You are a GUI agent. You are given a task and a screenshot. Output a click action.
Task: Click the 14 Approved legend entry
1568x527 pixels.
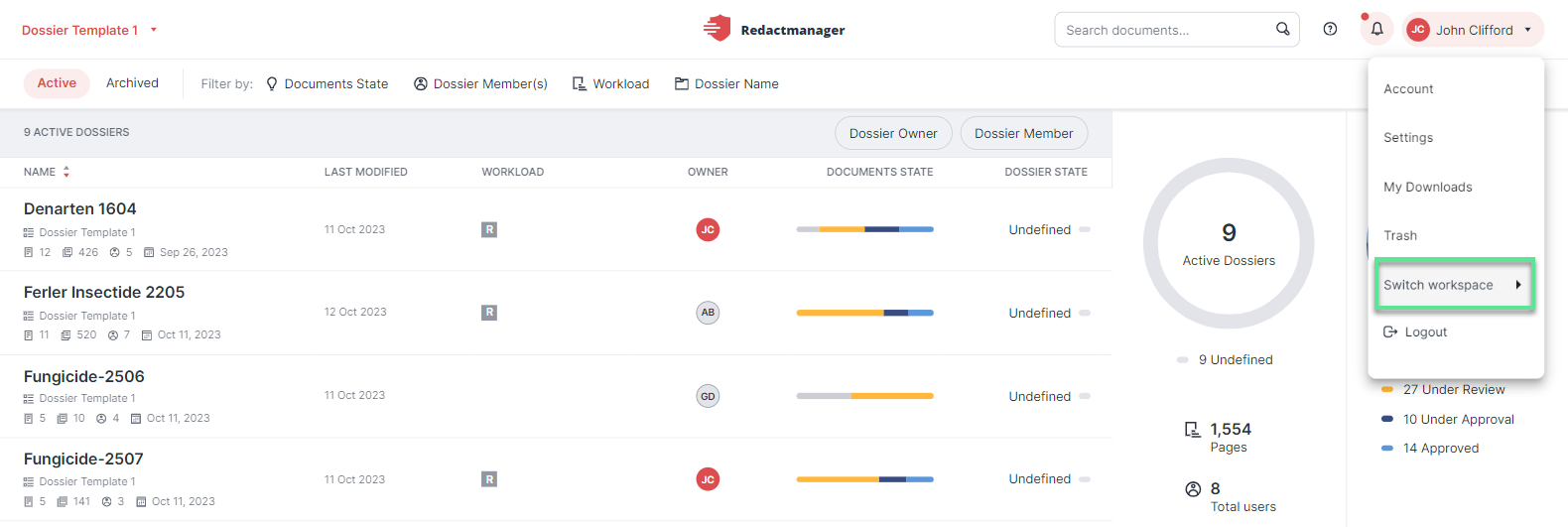(1431, 449)
